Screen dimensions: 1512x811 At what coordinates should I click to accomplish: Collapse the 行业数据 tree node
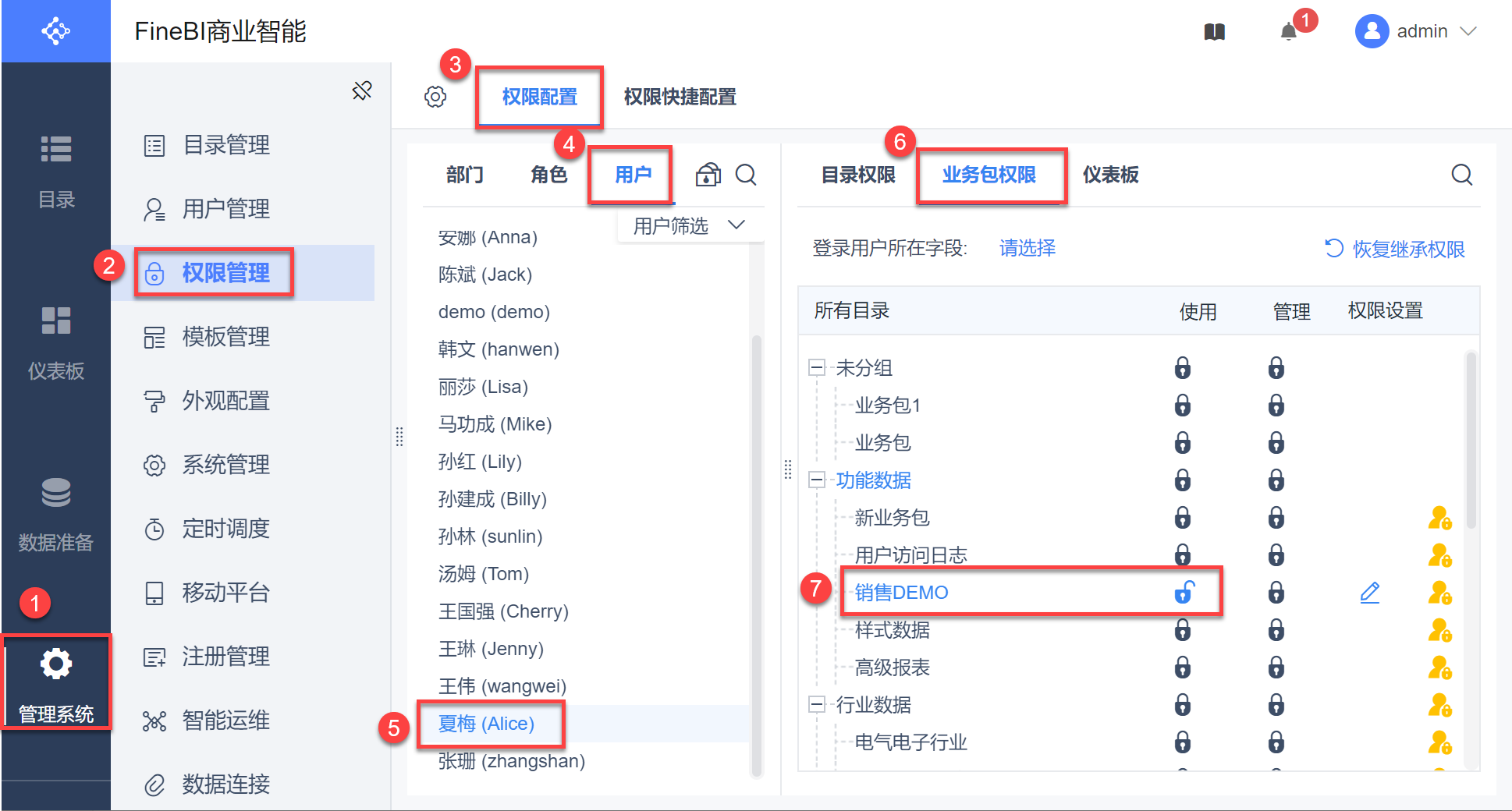click(x=817, y=705)
